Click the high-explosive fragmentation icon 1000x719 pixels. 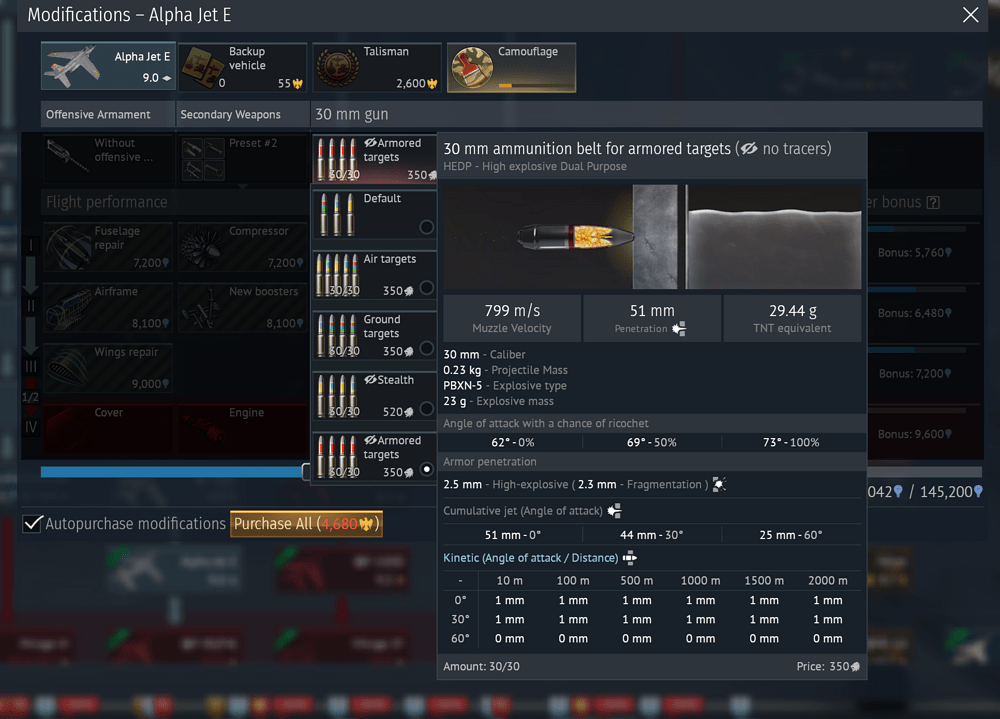719,484
